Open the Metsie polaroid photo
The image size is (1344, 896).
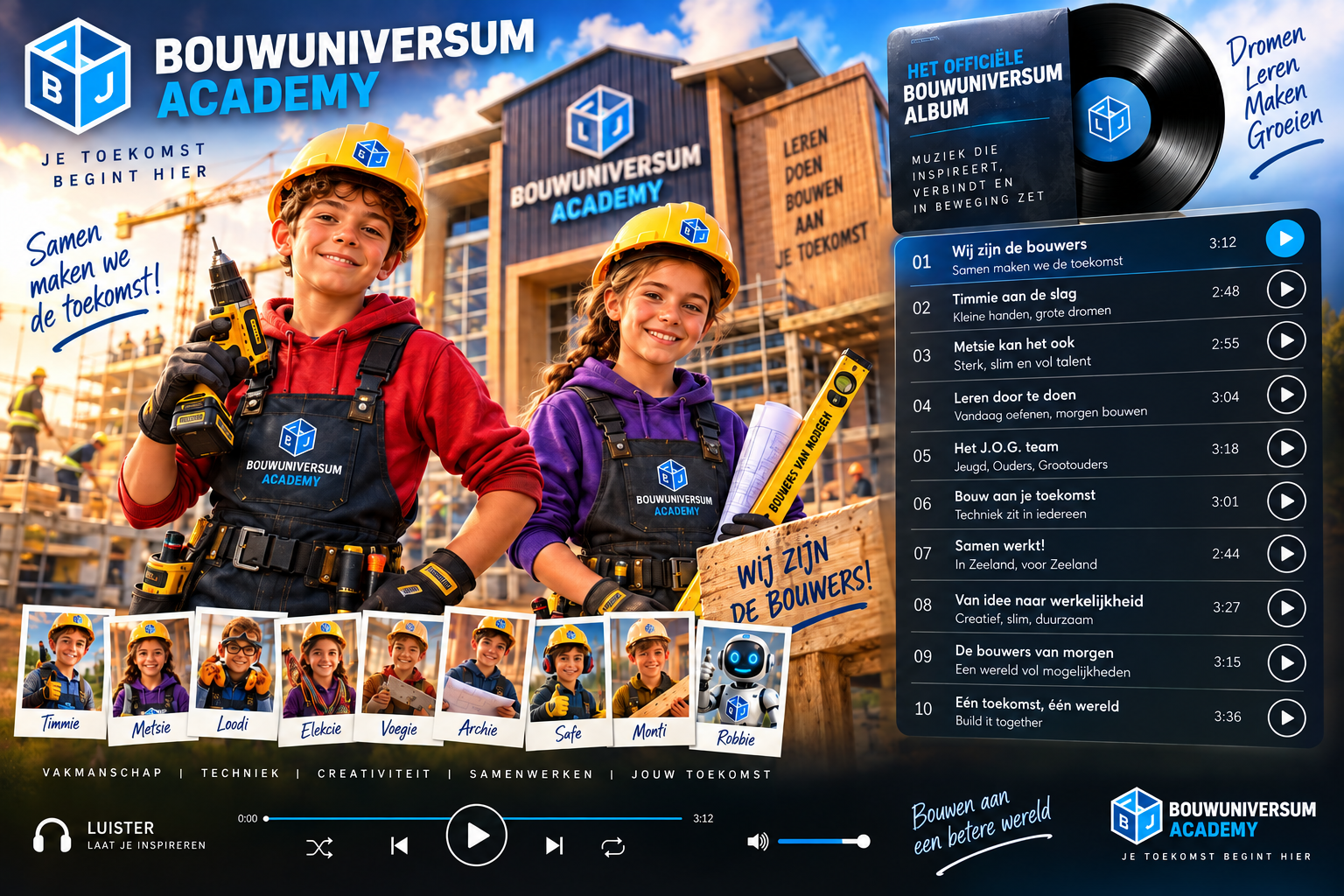pos(150,678)
